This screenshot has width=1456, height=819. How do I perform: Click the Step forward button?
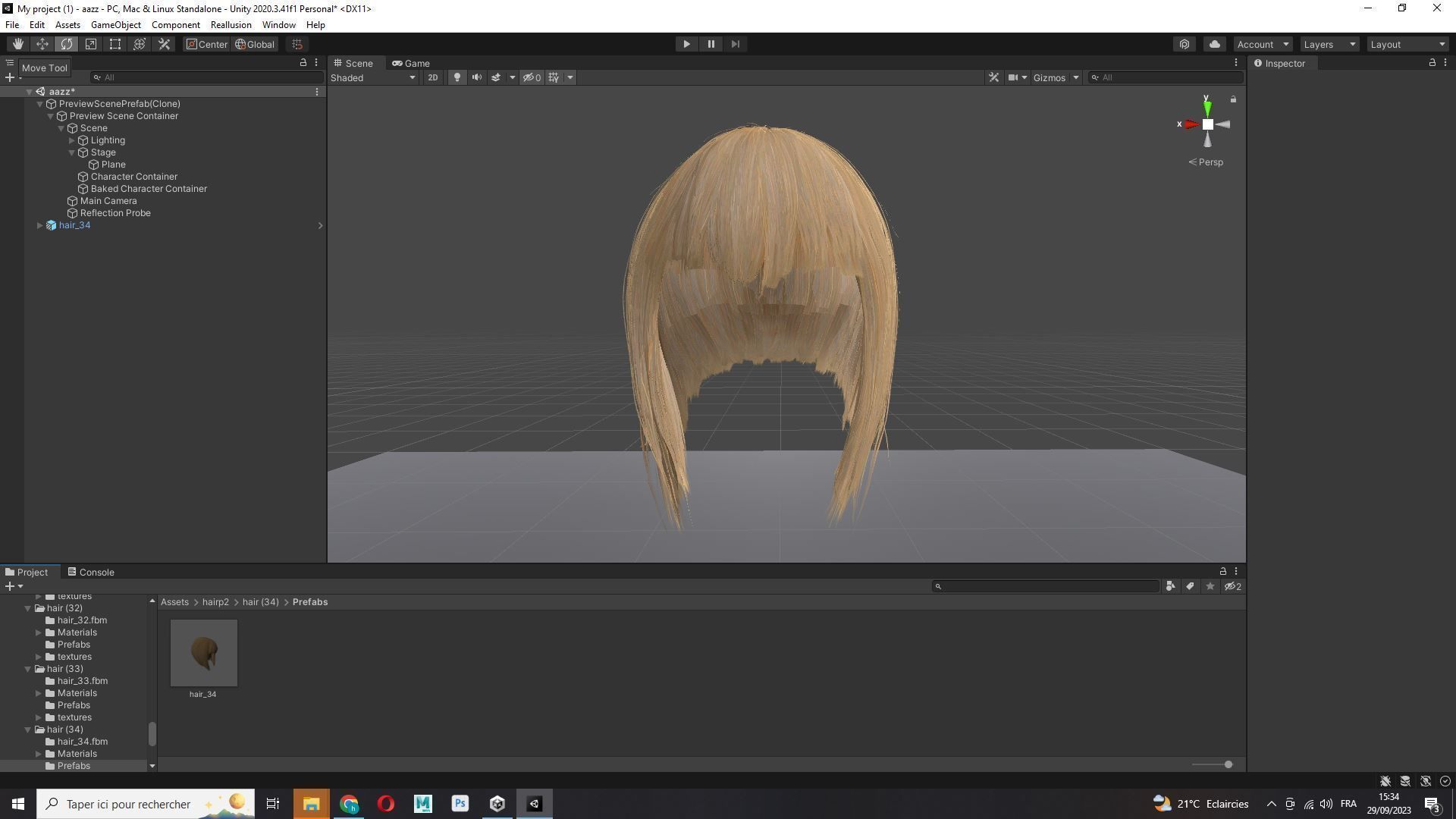coord(735,44)
